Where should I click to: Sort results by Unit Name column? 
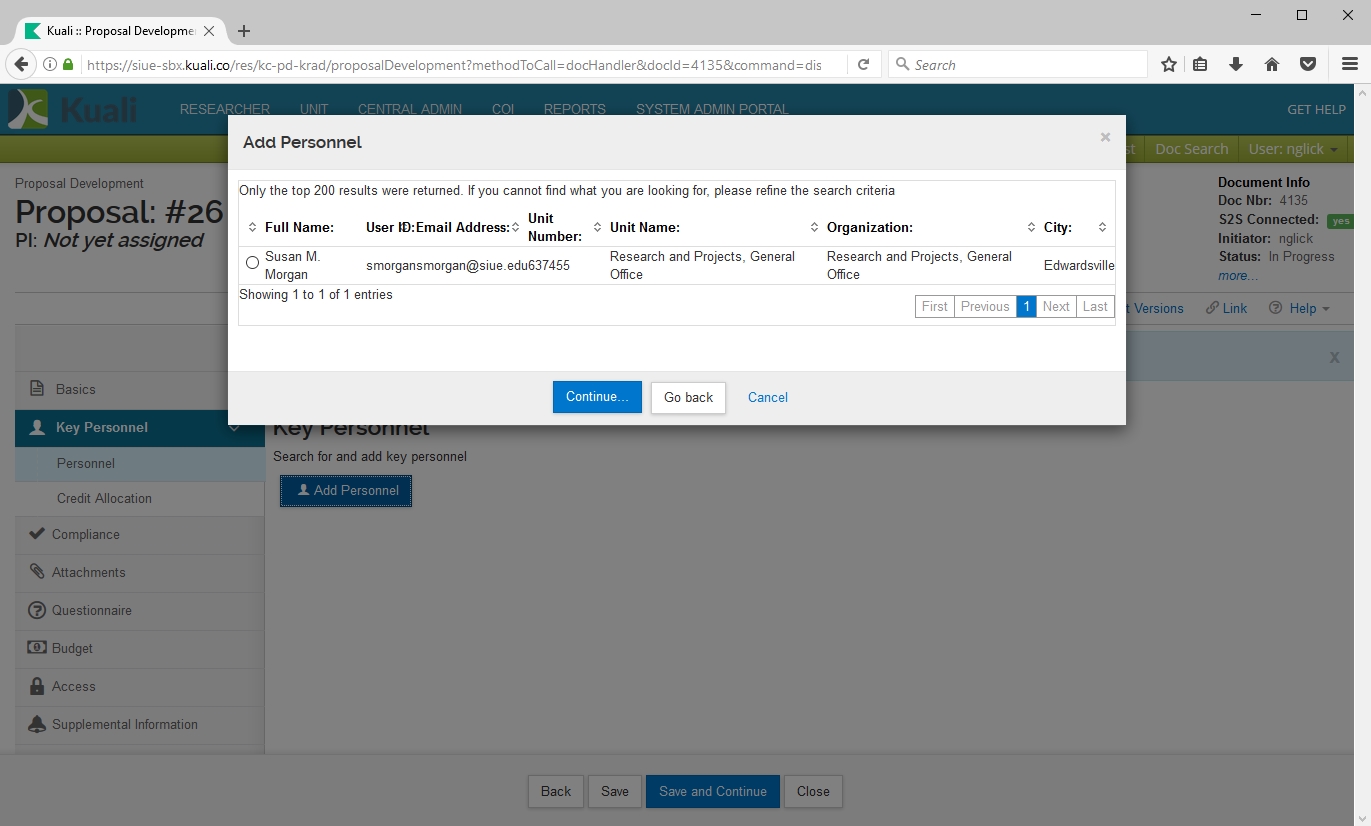tap(644, 228)
